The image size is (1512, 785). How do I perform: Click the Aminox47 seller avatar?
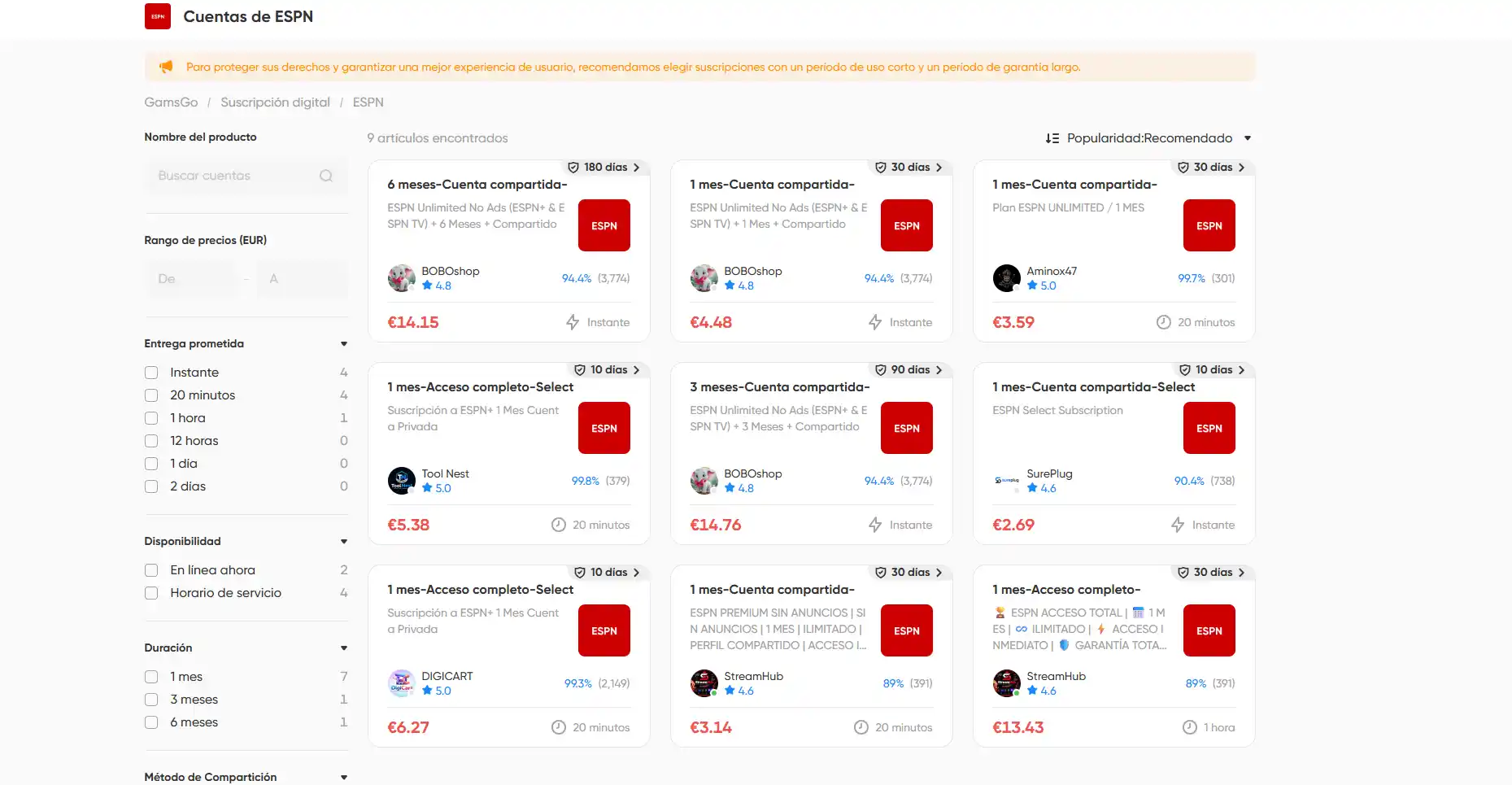pos(1007,278)
